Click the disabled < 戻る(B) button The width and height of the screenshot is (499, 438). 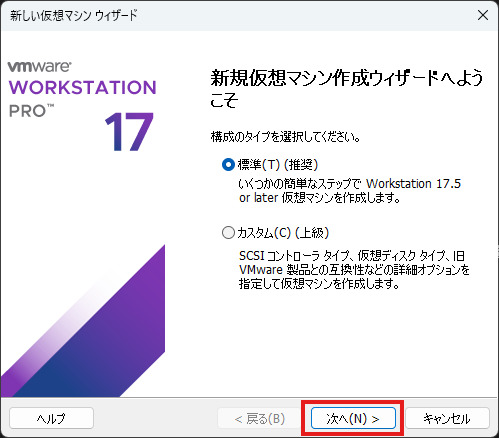[260, 418]
